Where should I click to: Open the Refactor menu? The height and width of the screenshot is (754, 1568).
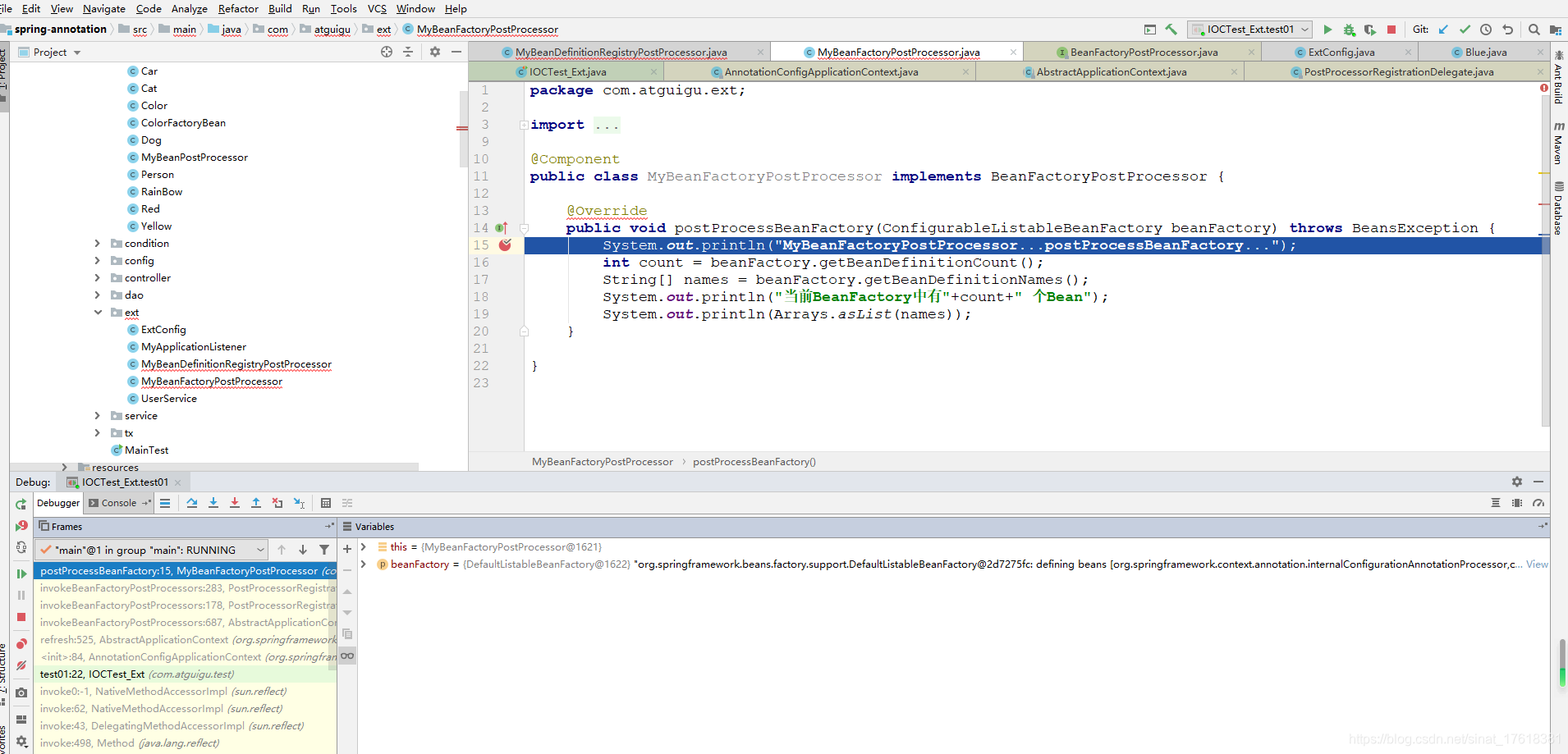238,8
